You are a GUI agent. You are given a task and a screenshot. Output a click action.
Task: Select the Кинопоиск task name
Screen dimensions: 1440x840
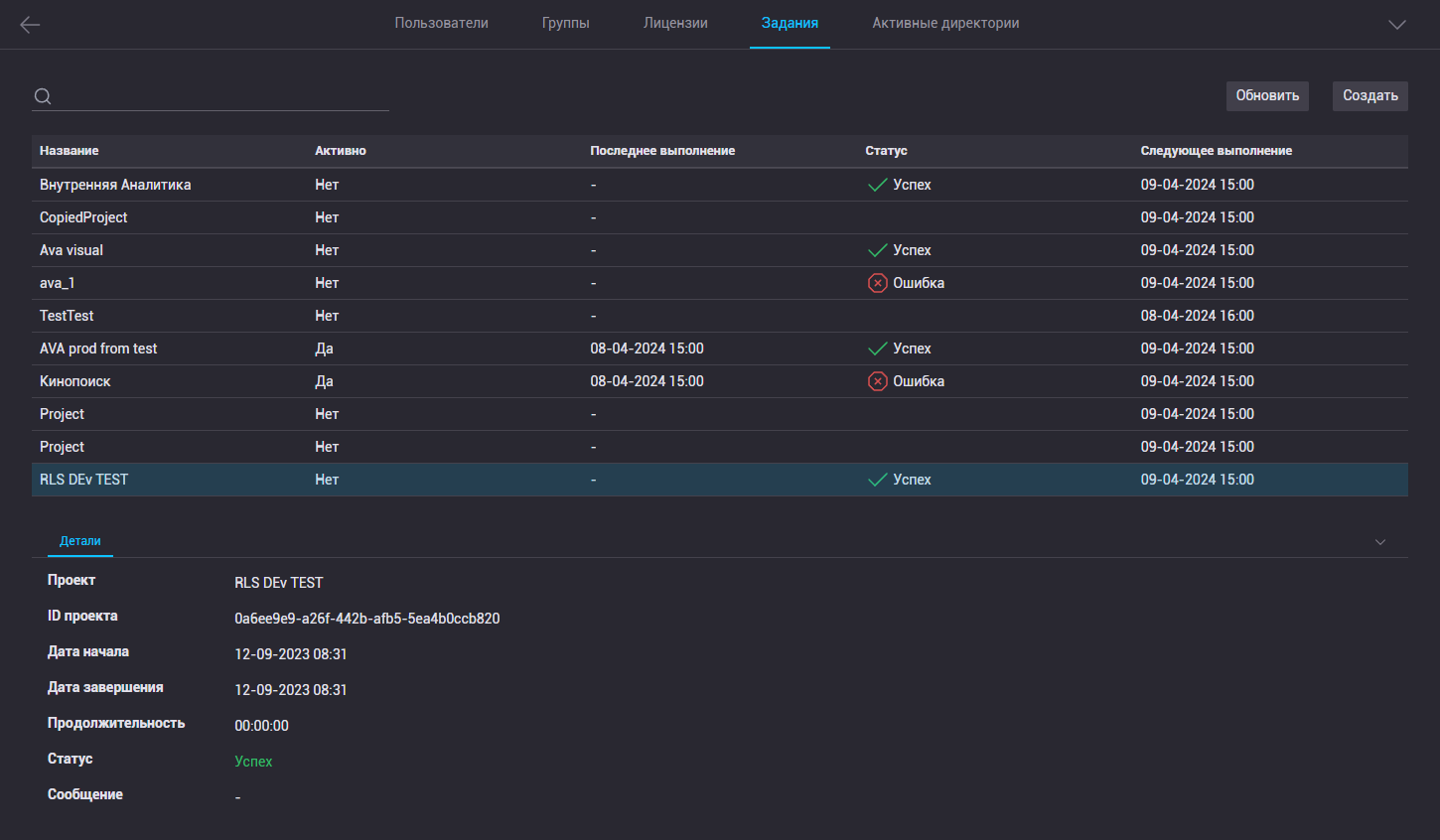75,381
